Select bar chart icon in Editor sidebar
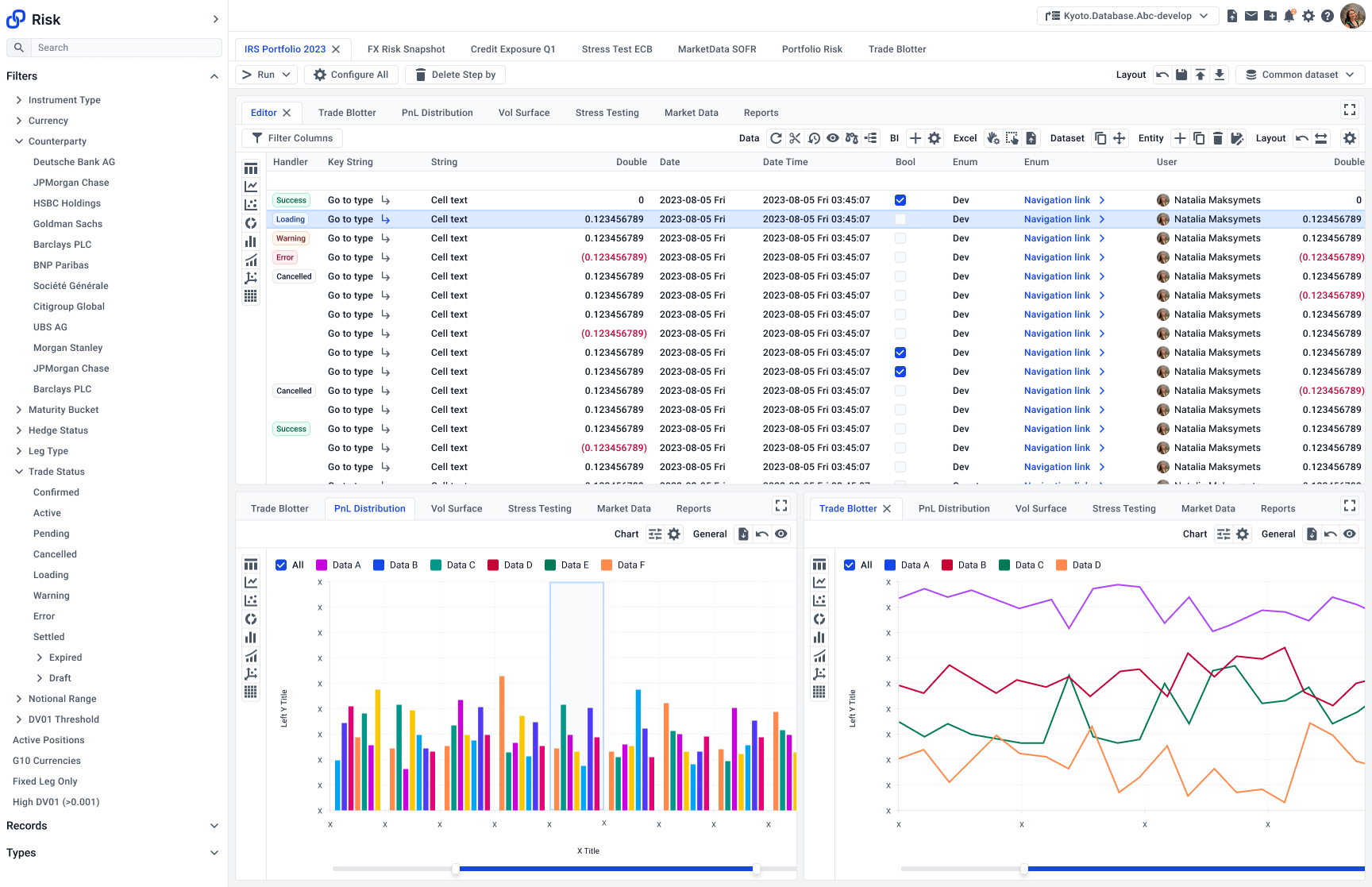This screenshot has width=1372, height=887. click(251, 241)
